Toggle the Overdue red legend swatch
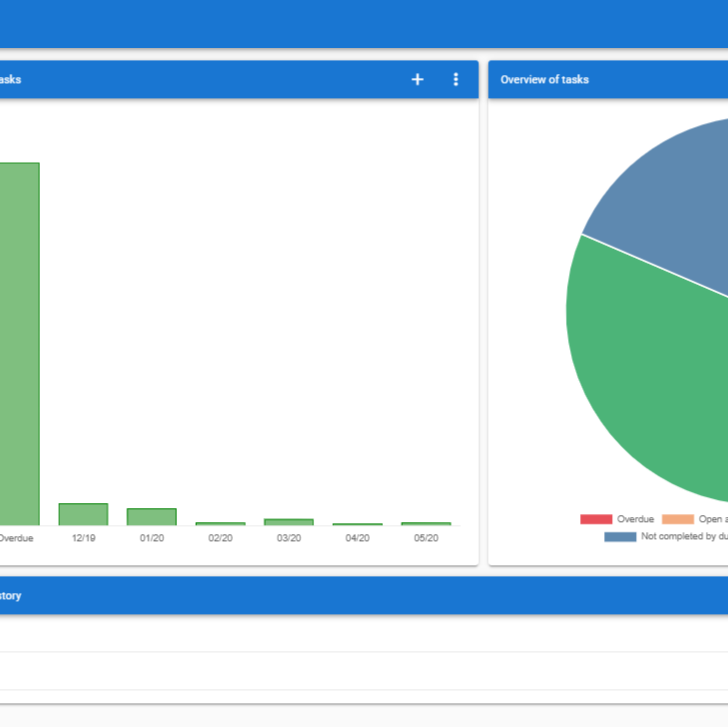The width and height of the screenshot is (728, 727). point(596,519)
